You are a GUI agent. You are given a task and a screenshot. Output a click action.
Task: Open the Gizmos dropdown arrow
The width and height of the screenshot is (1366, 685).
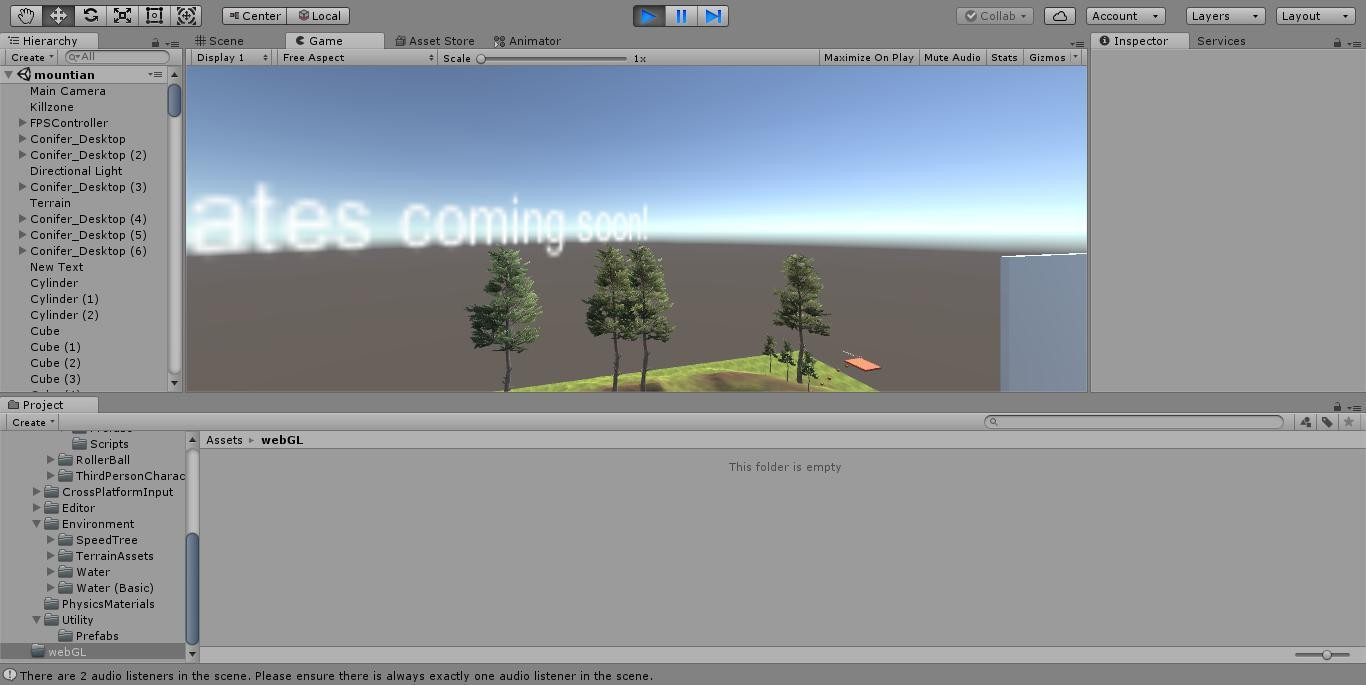pos(1076,58)
